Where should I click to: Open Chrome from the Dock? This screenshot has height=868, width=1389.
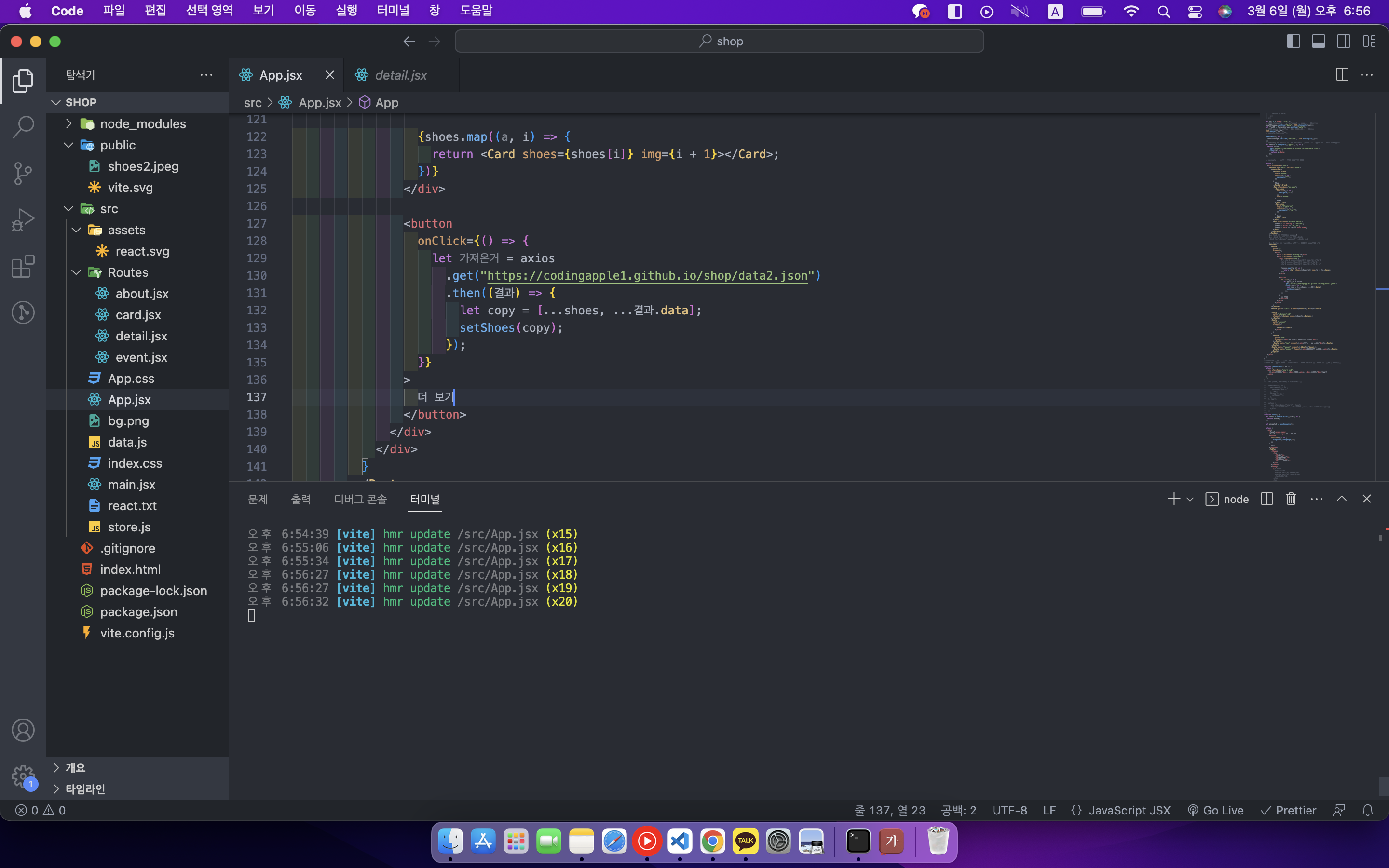pyautogui.click(x=712, y=841)
